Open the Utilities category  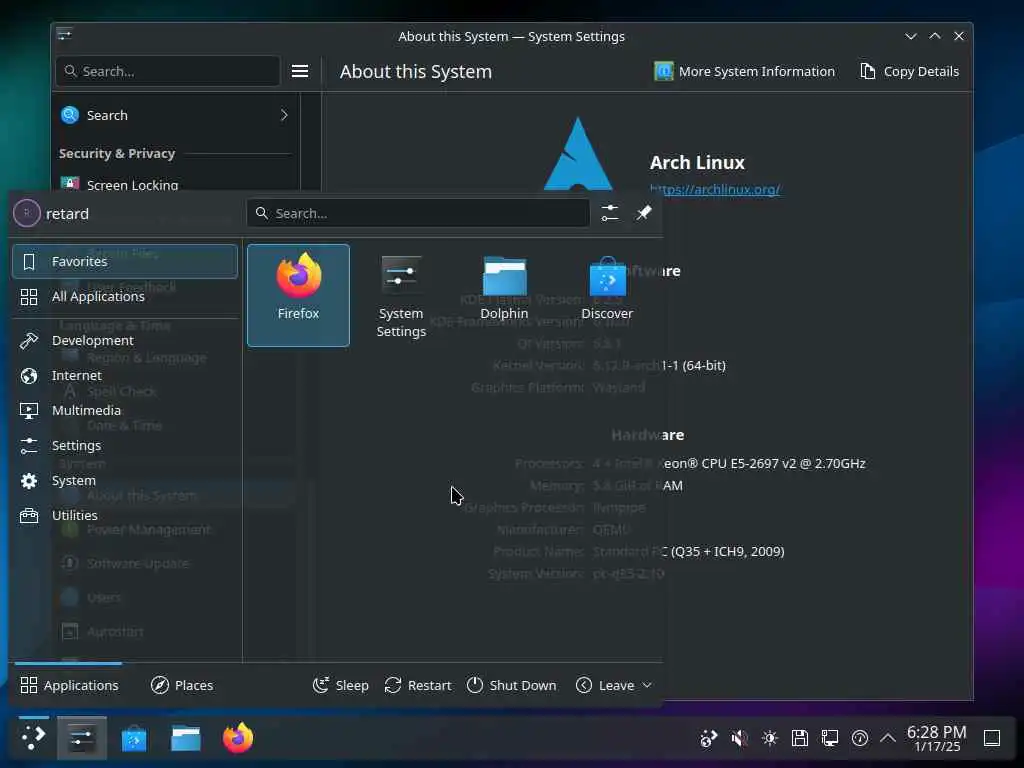pyautogui.click(x=125, y=515)
